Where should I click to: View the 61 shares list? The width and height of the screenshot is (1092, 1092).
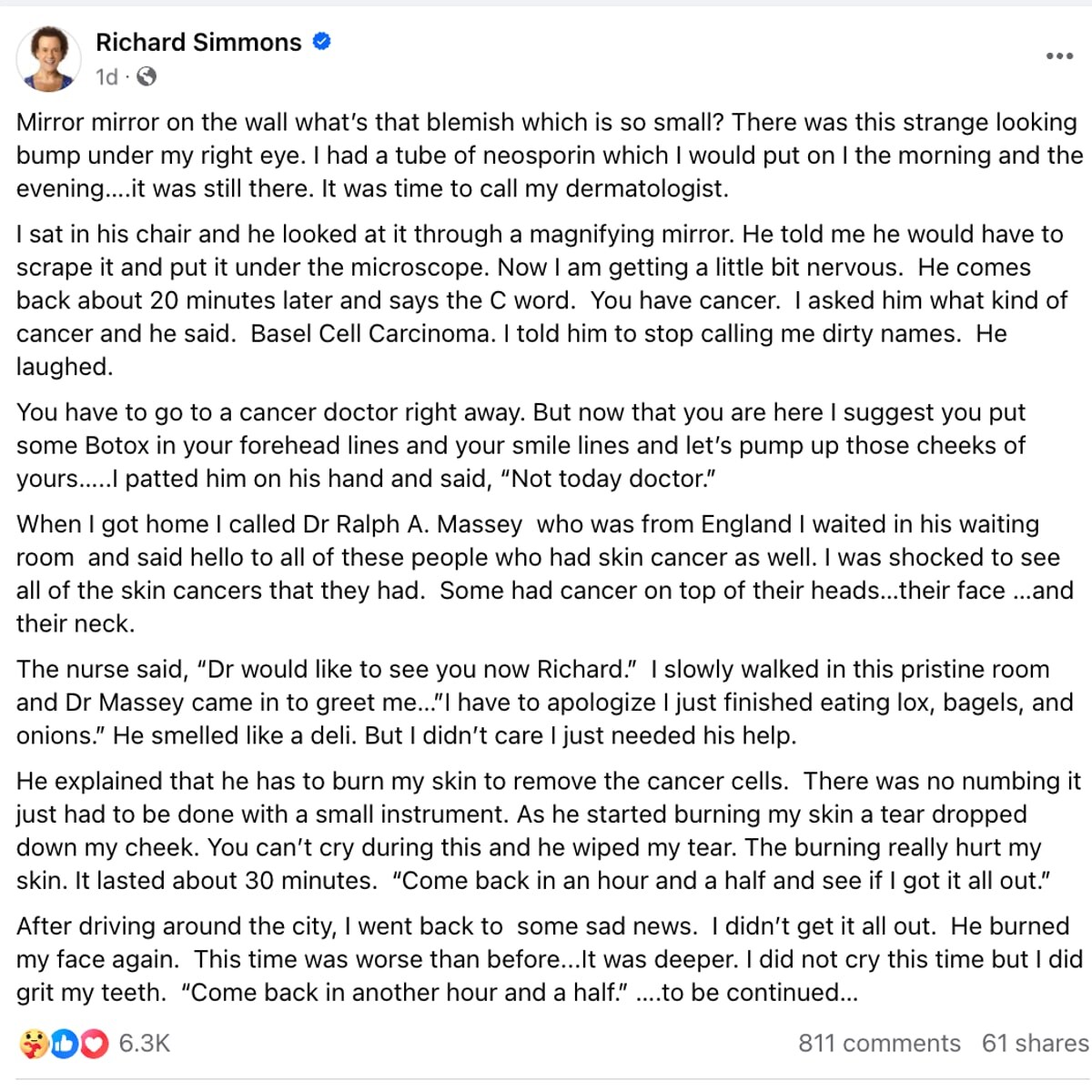pos(1036,1043)
